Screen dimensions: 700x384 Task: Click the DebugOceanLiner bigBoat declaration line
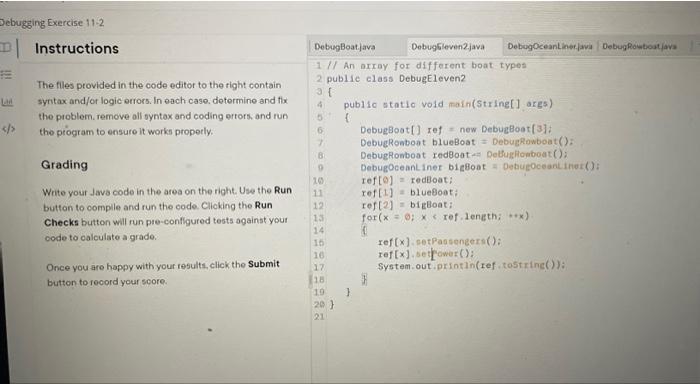[x=480, y=167]
